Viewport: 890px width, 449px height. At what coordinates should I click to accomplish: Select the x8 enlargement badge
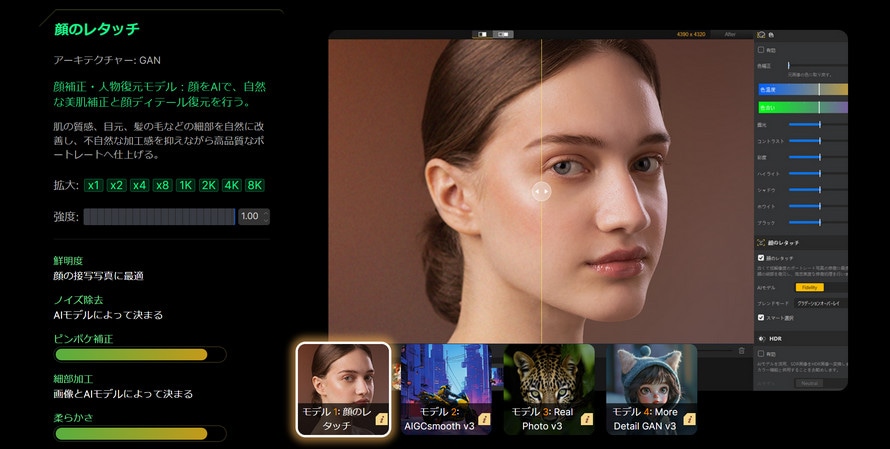[162, 185]
